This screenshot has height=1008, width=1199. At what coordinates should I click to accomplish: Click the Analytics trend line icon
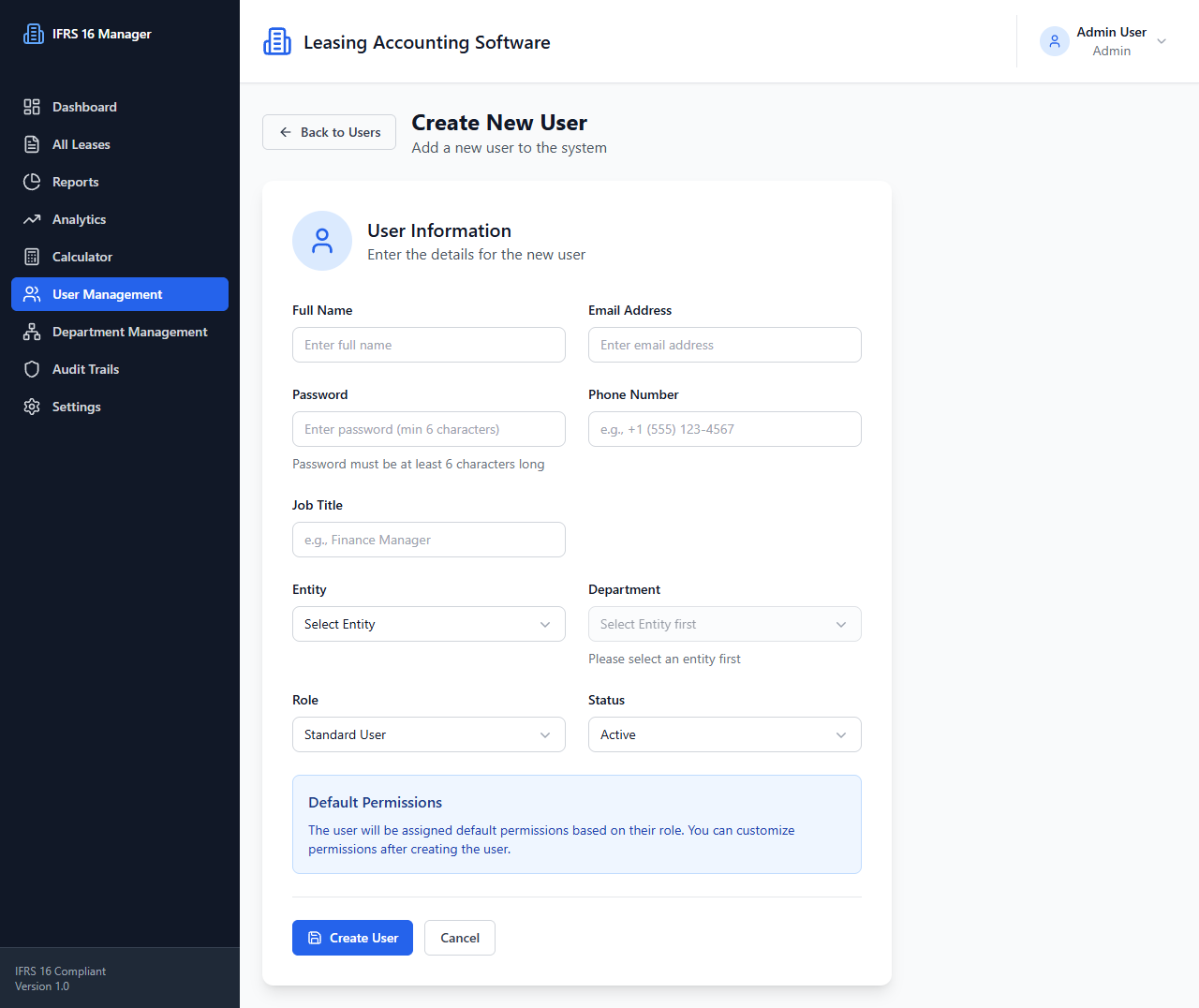click(32, 219)
